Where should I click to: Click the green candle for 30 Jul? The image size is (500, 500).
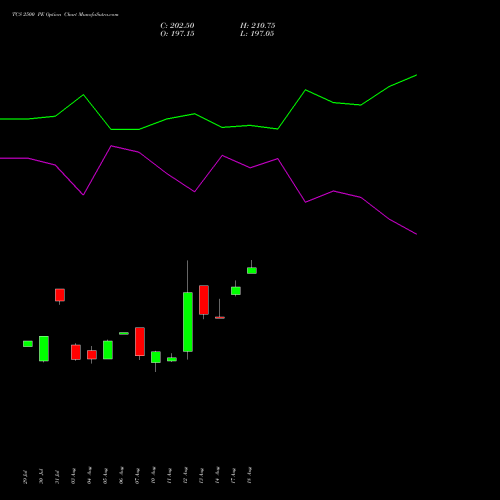[44, 349]
